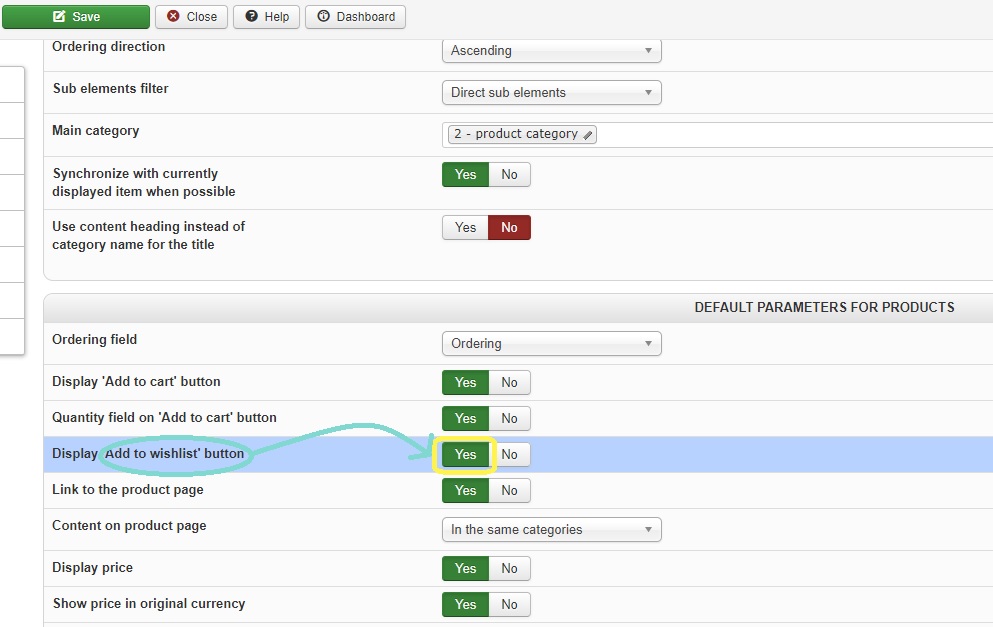993x627 pixels.
Task: Click the green Save button
Action: pos(76,16)
